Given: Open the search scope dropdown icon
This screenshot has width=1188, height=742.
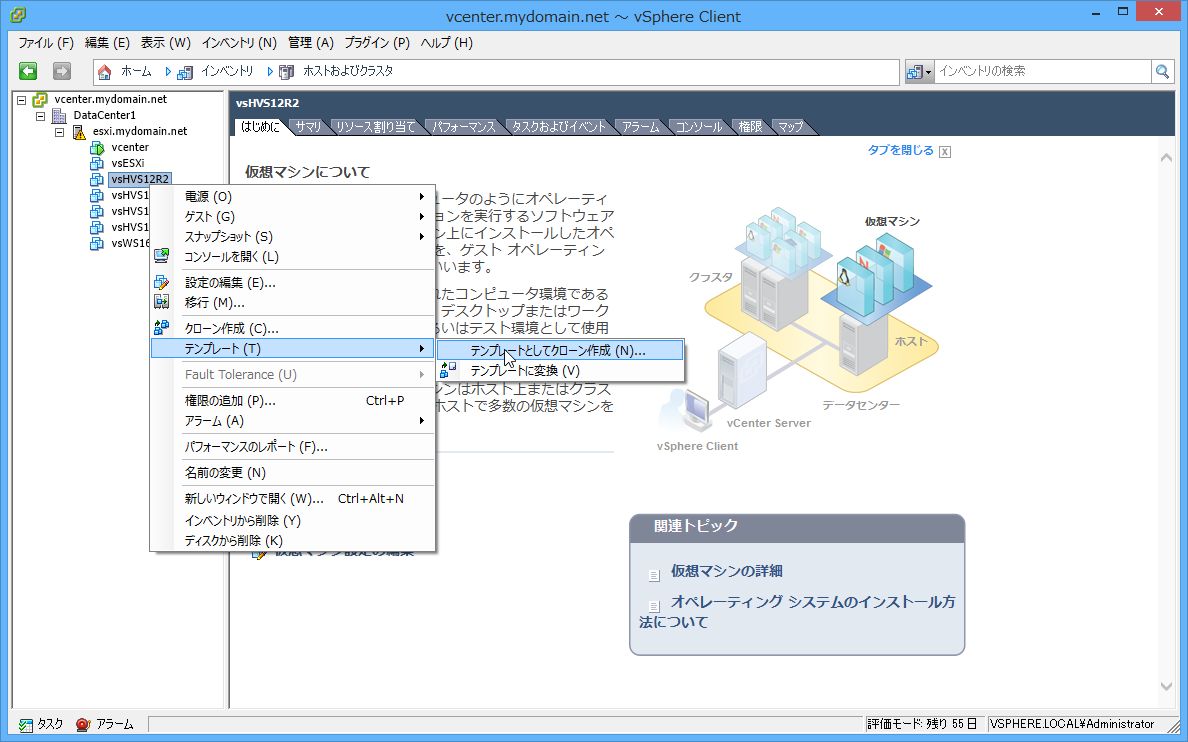Looking at the screenshot, I should 918,72.
